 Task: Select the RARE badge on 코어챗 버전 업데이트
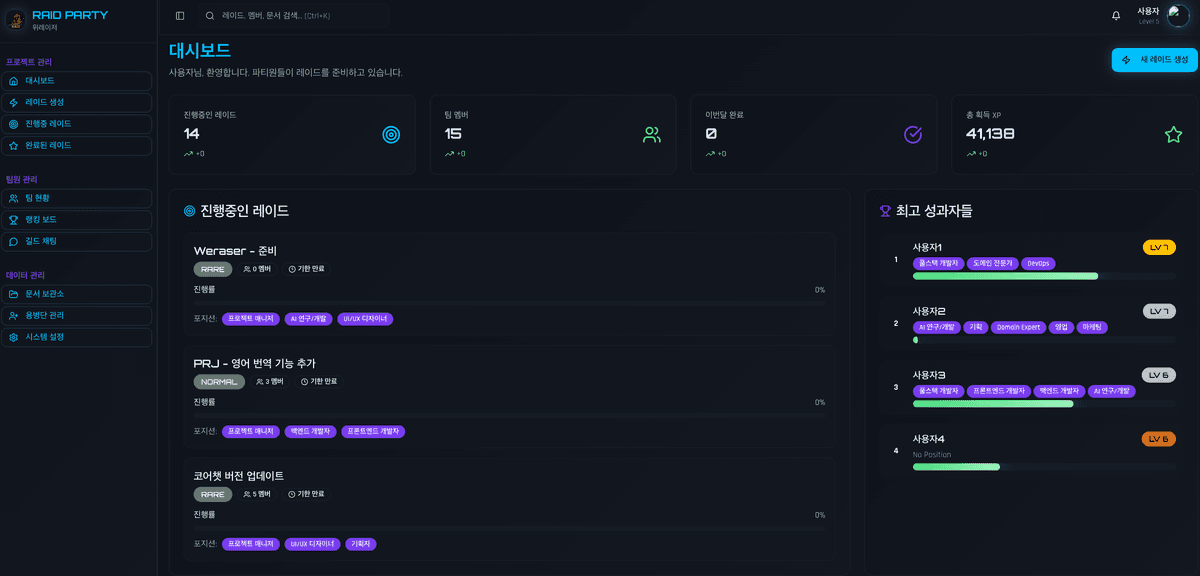[212, 494]
